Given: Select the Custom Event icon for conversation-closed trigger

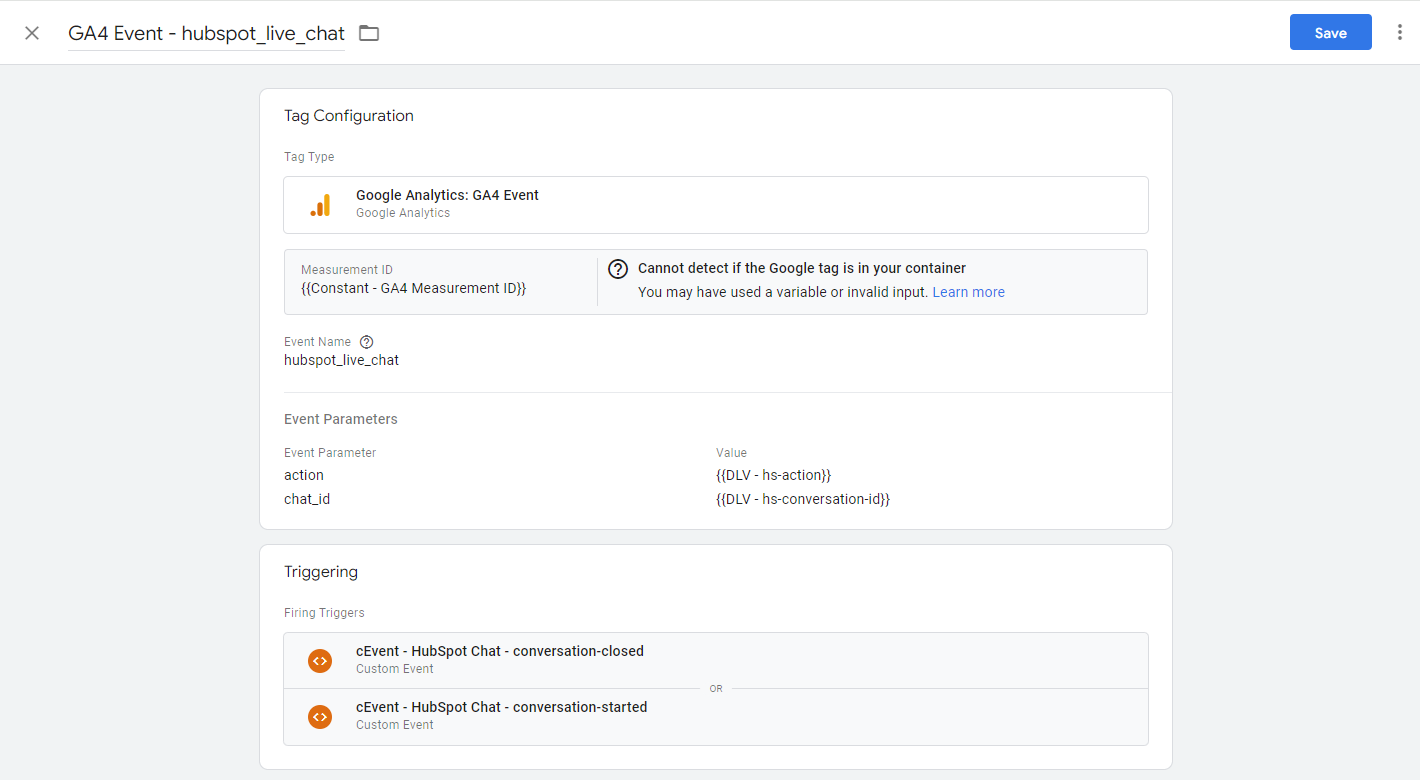Looking at the screenshot, I should [x=320, y=661].
